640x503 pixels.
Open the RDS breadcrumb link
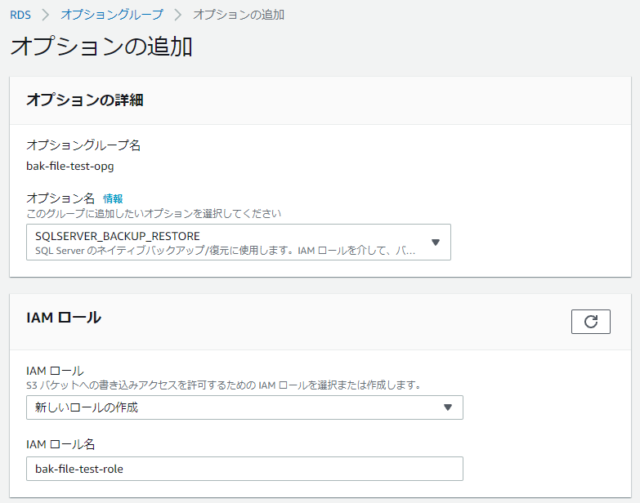click(20, 15)
